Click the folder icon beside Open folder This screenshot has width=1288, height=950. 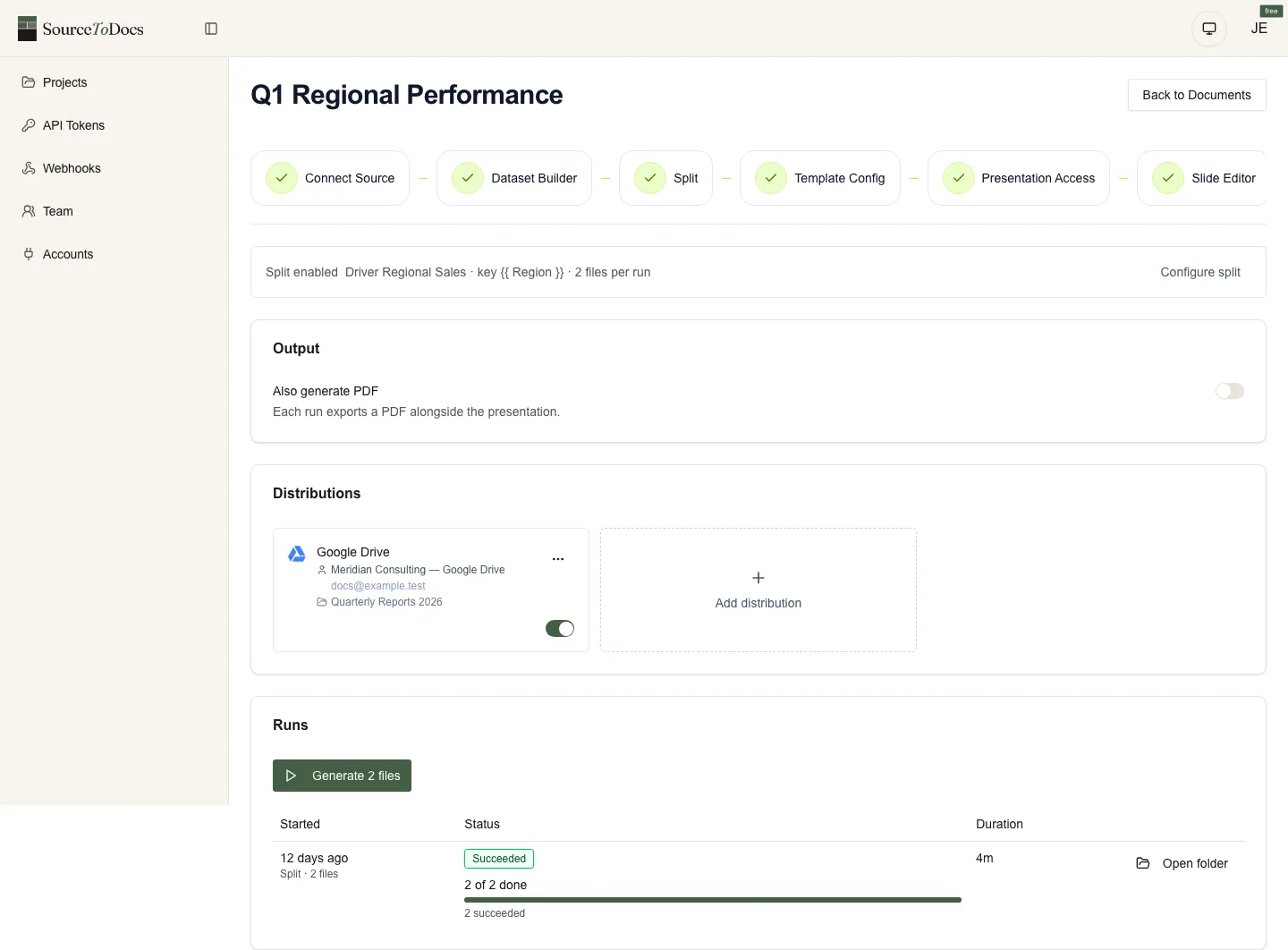[x=1143, y=863]
